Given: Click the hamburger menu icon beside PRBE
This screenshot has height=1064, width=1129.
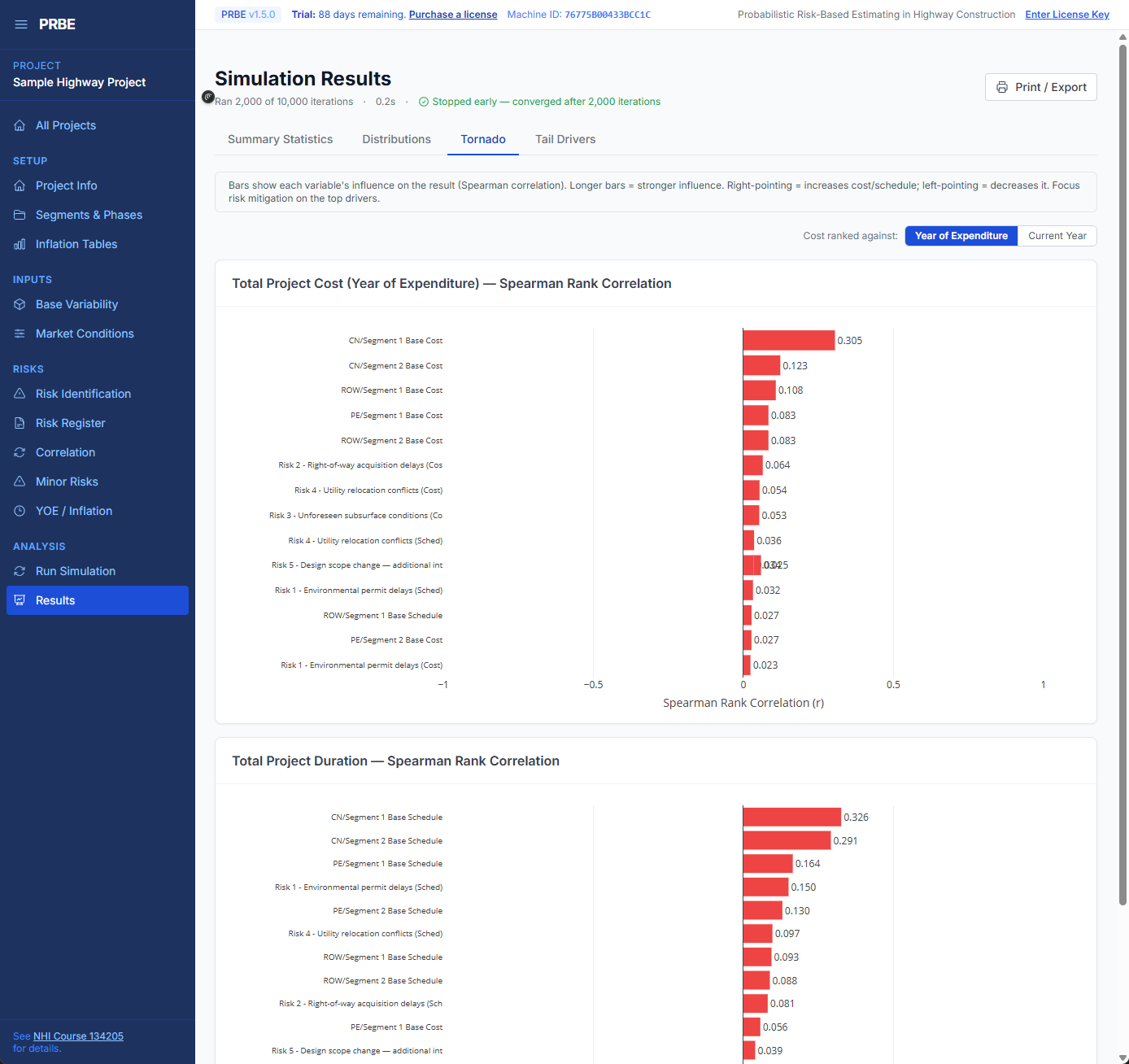Looking at the screenshot, I should click(x=21, y=24).
